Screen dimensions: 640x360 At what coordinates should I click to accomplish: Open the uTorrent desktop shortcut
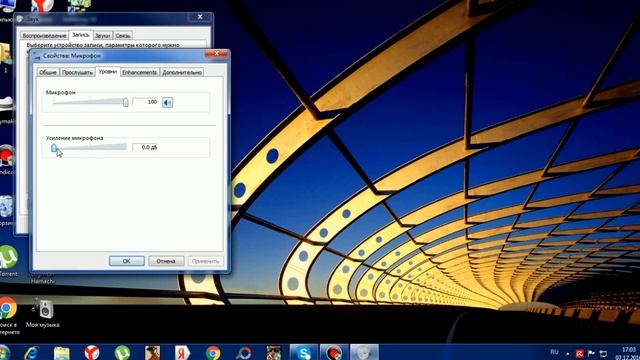tap(8, 261)
